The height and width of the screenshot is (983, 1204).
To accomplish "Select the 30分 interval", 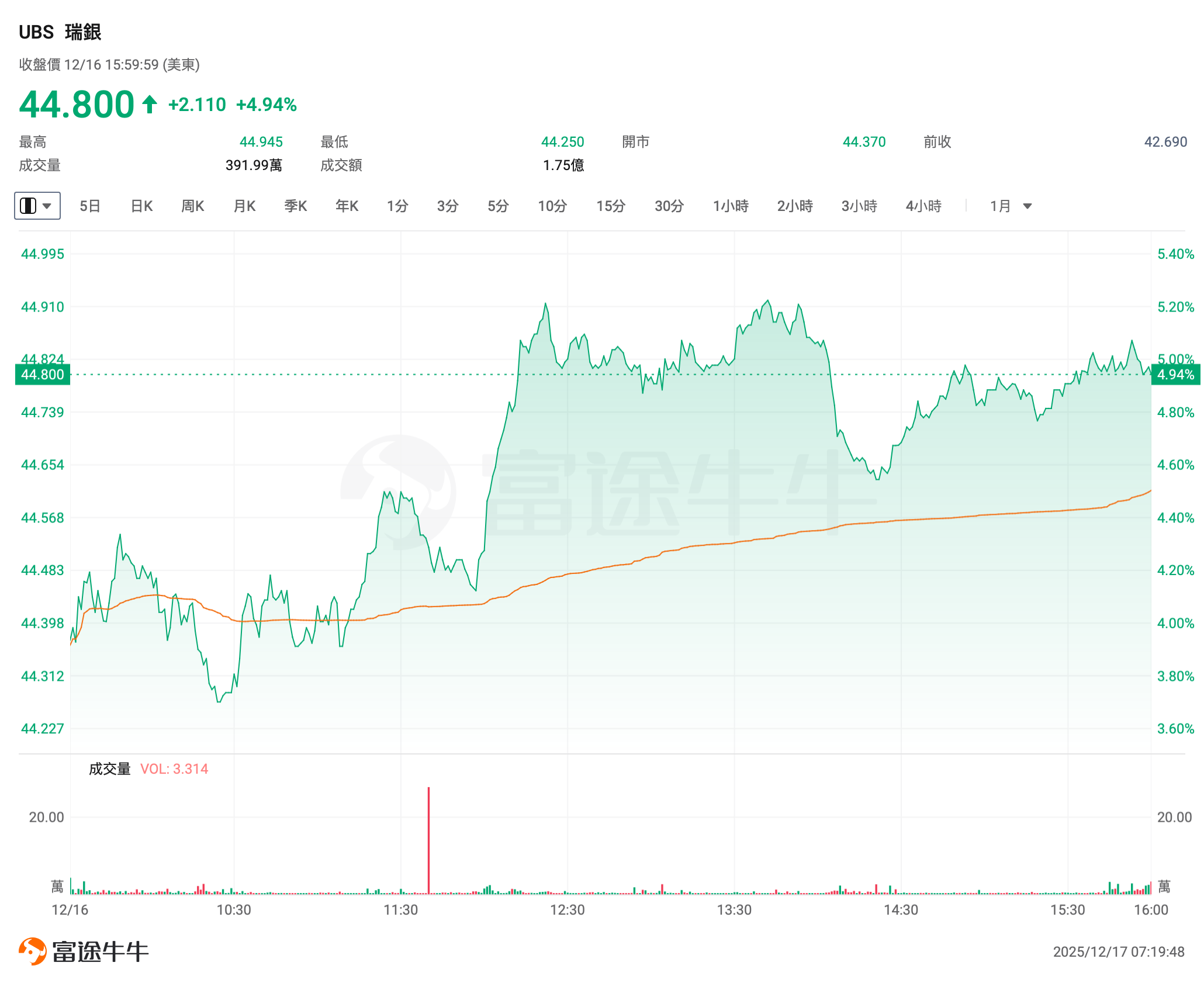I will click(x=669, y=206).
